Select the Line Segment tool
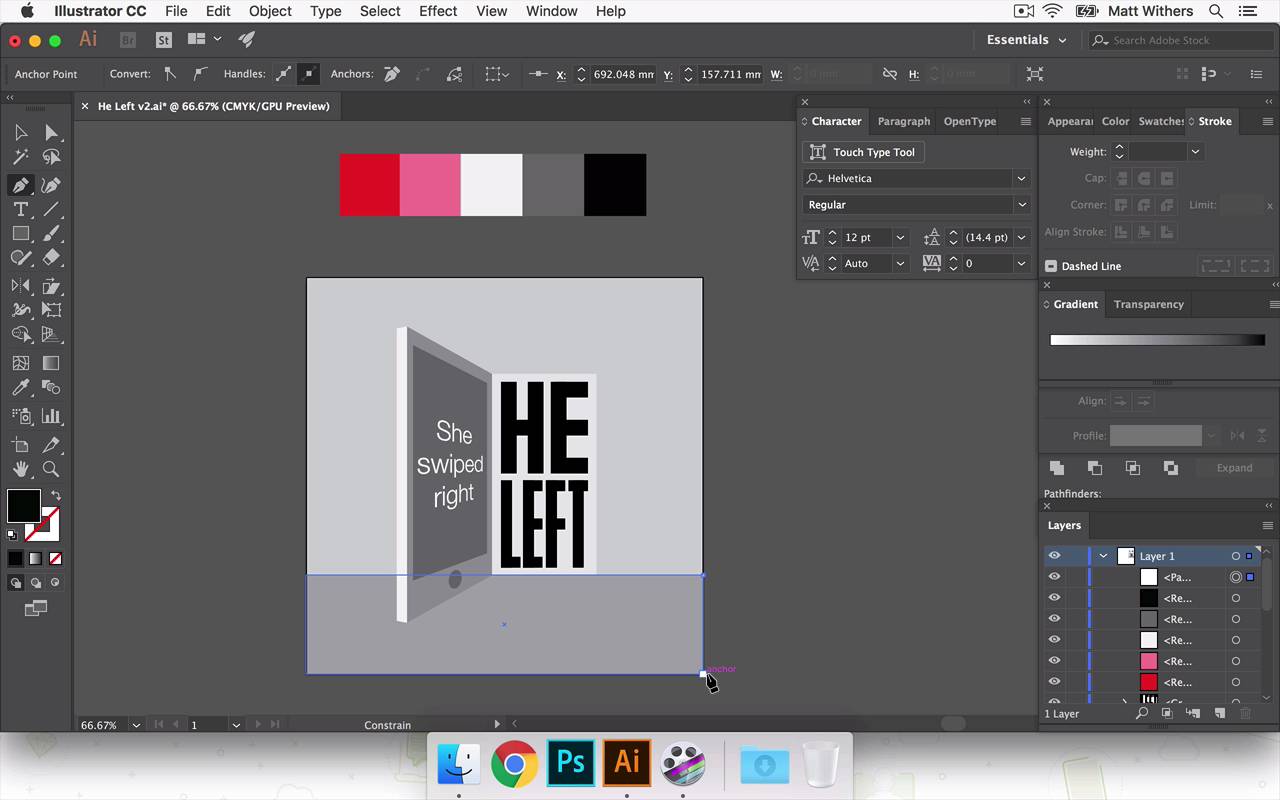 click(51, 209)
